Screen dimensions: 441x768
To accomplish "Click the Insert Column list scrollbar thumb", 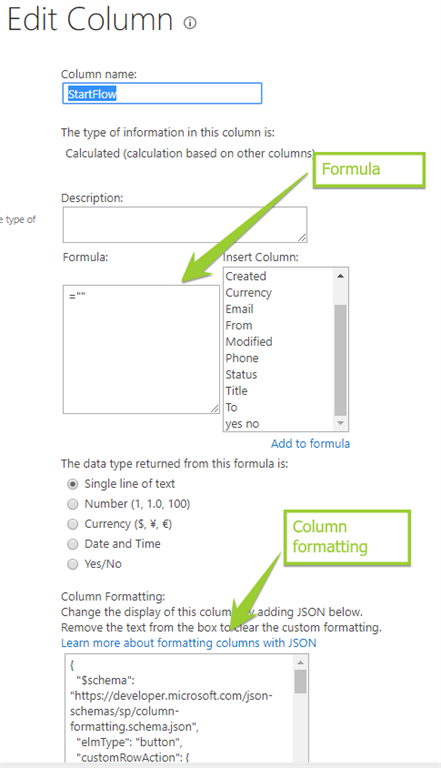I will coord(340,360).
